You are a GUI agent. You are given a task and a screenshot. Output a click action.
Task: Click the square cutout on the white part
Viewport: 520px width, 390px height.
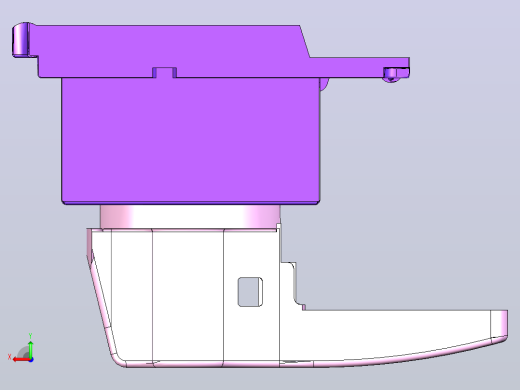pos(250,292)
